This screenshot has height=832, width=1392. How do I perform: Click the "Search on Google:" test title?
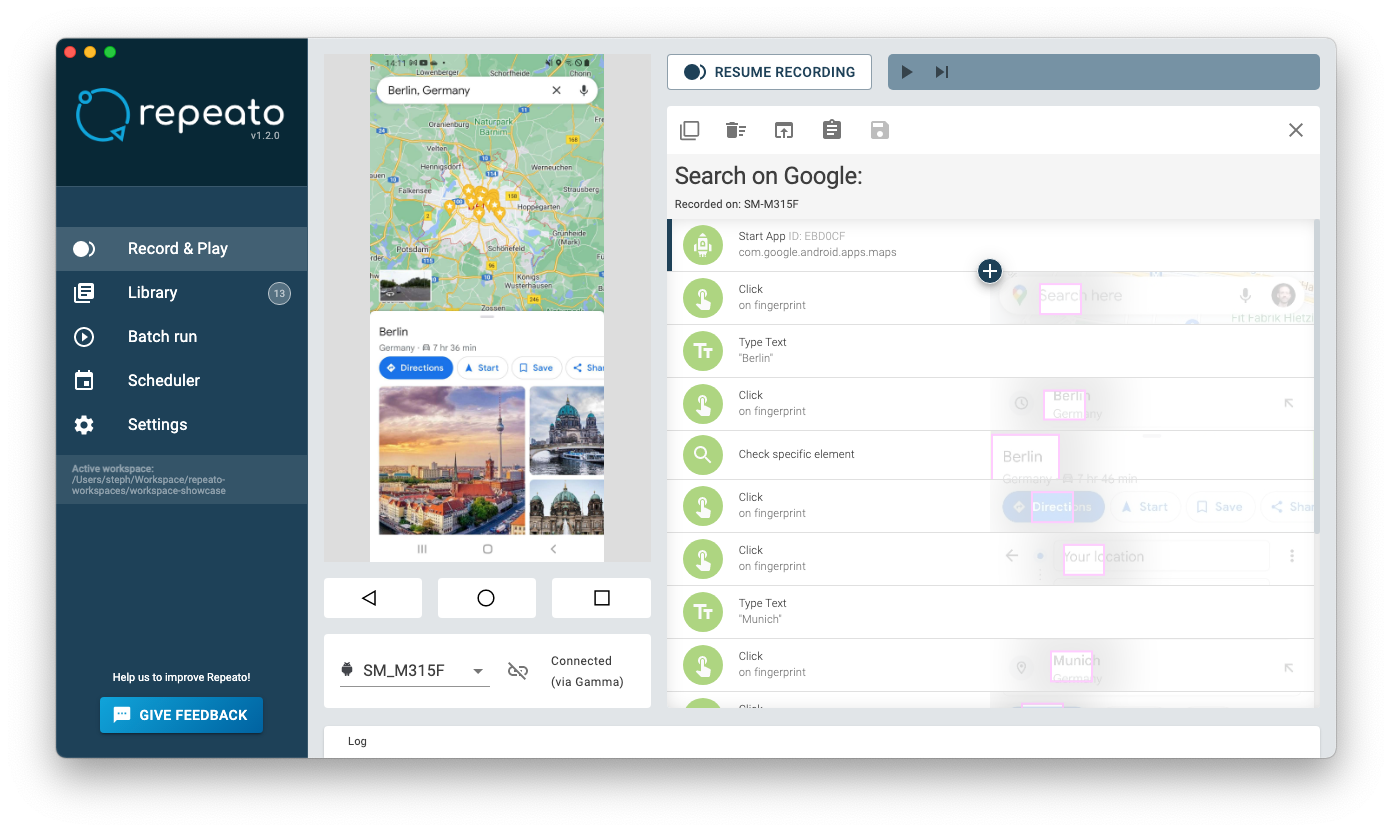coord(768,176)
